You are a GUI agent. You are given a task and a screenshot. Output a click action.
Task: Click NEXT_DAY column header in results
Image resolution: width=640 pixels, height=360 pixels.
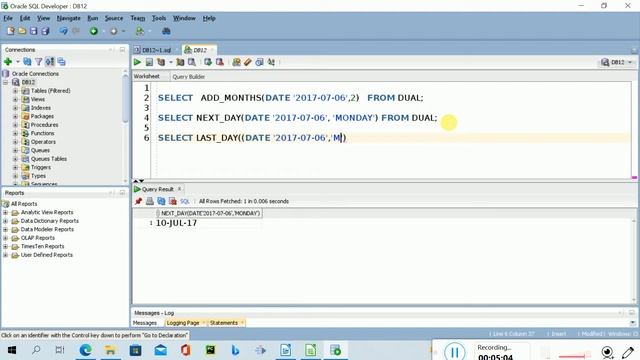click(x=210, y=213)
